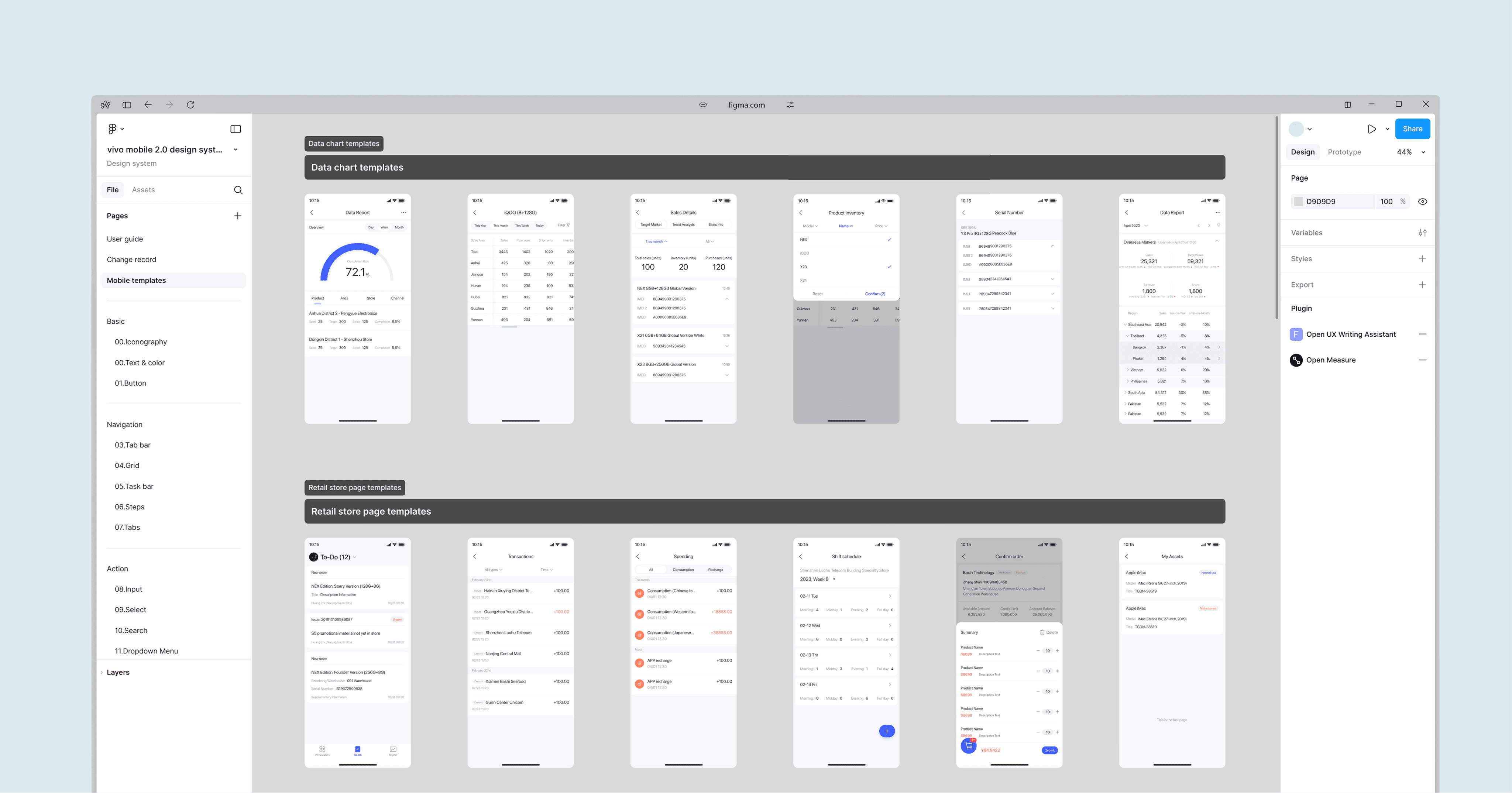Screen dimensions: 1512x793
Task: Click the D9D9D9 page color swatch
Action: tap(1299, 201)
